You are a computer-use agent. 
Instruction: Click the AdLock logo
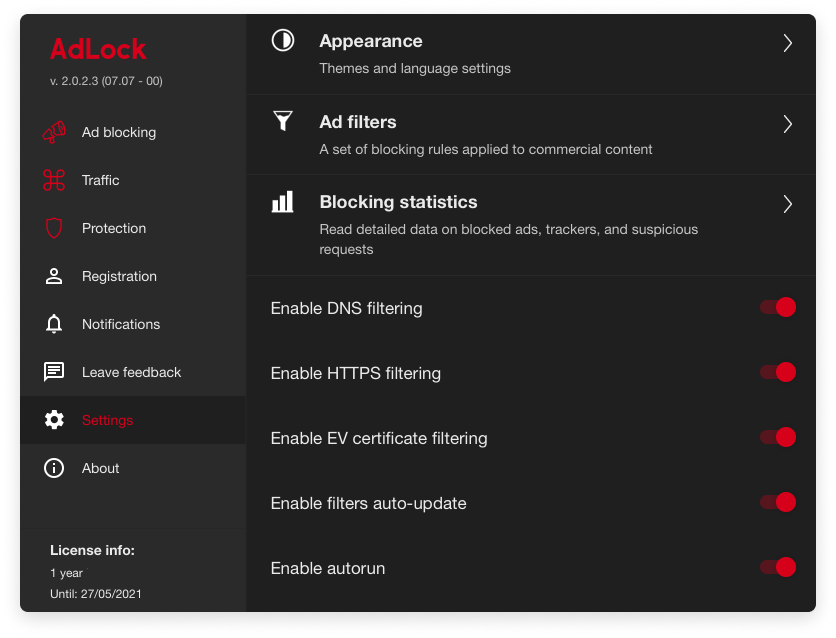point(98,49)
